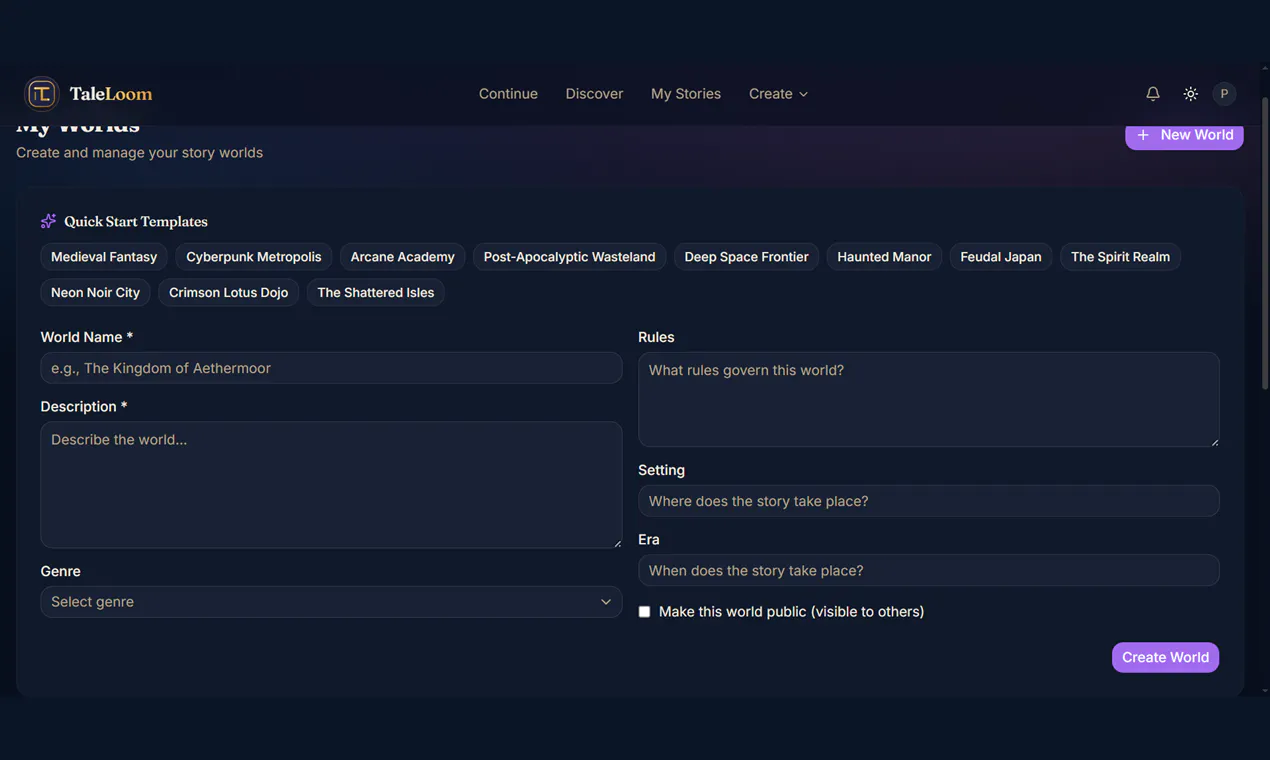
Task: Go to the Continue page
Action: [x=508, y=94]
